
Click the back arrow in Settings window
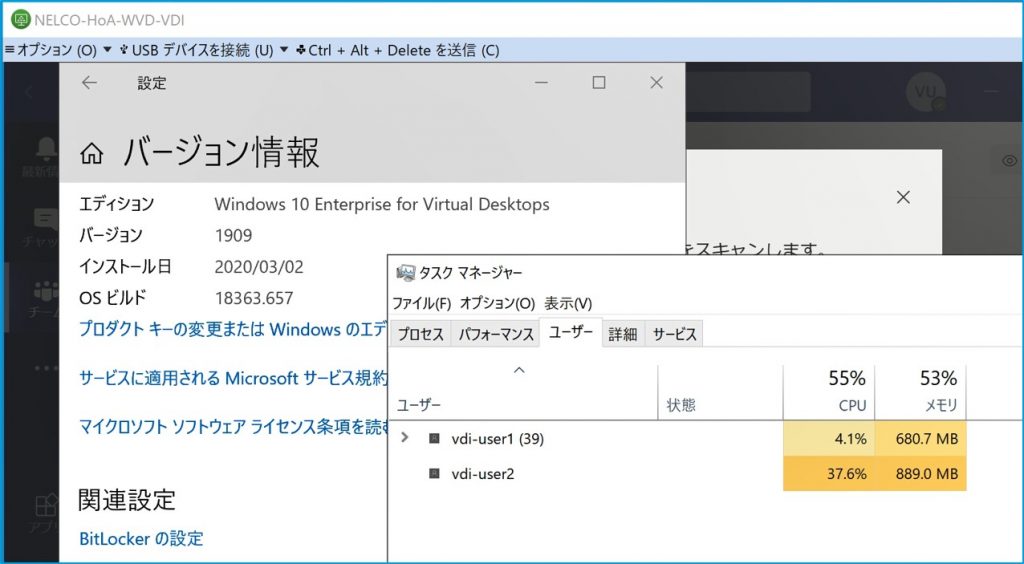pos(89,83)
